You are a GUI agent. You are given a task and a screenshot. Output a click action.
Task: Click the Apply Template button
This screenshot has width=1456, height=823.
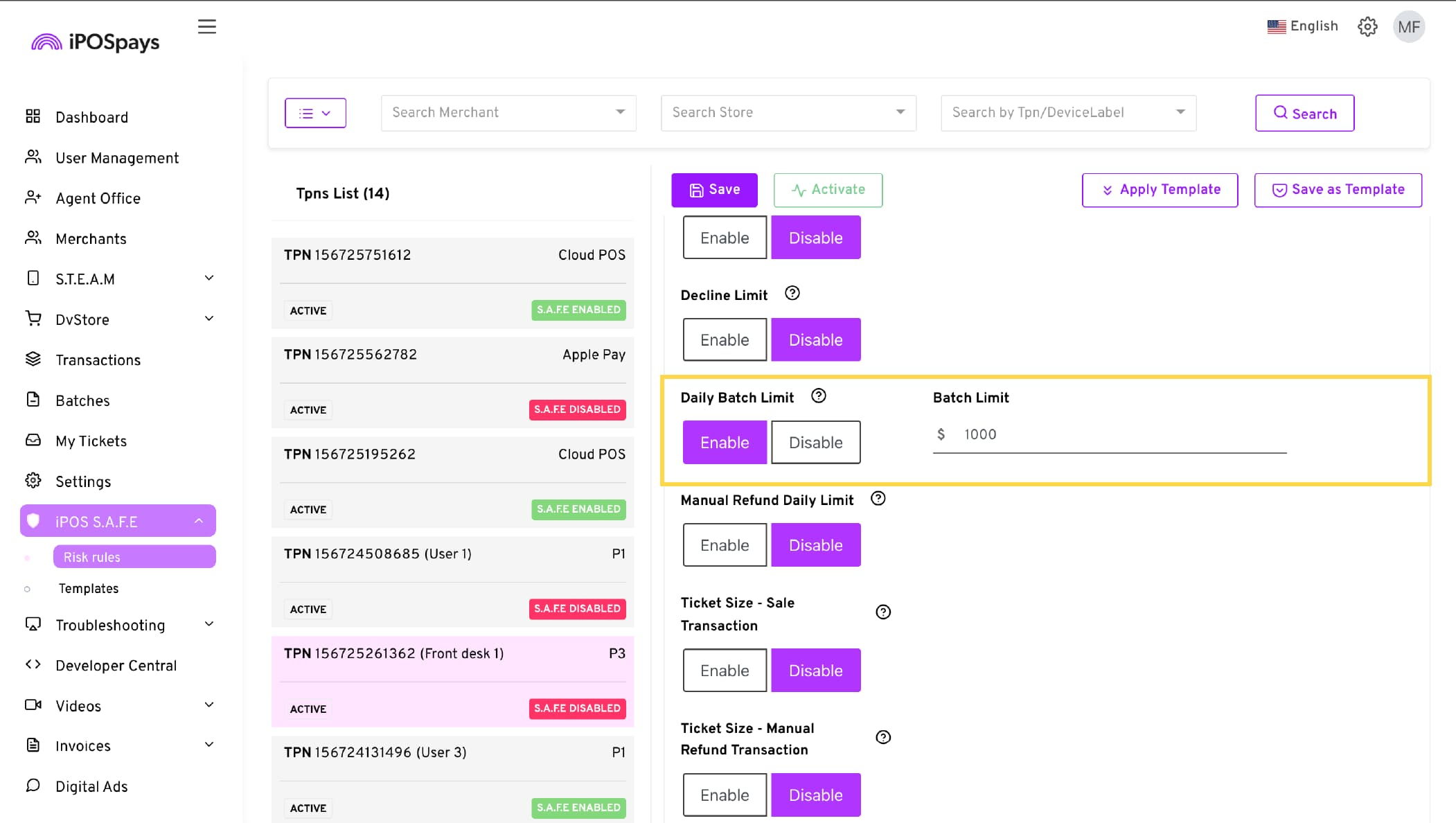click(1160, 190)
